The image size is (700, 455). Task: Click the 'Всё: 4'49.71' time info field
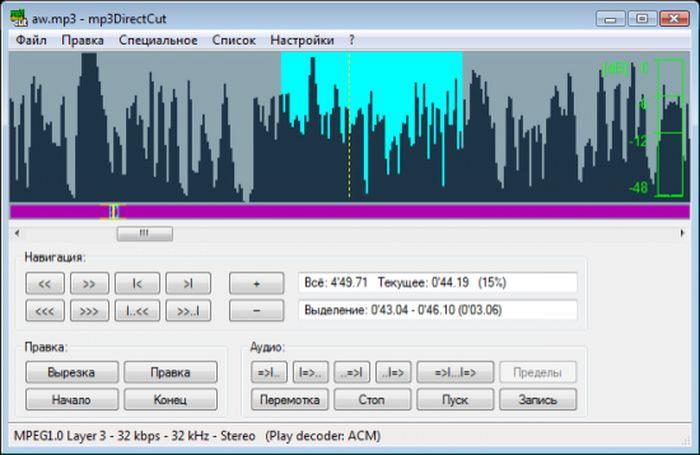tap(438, 283)
